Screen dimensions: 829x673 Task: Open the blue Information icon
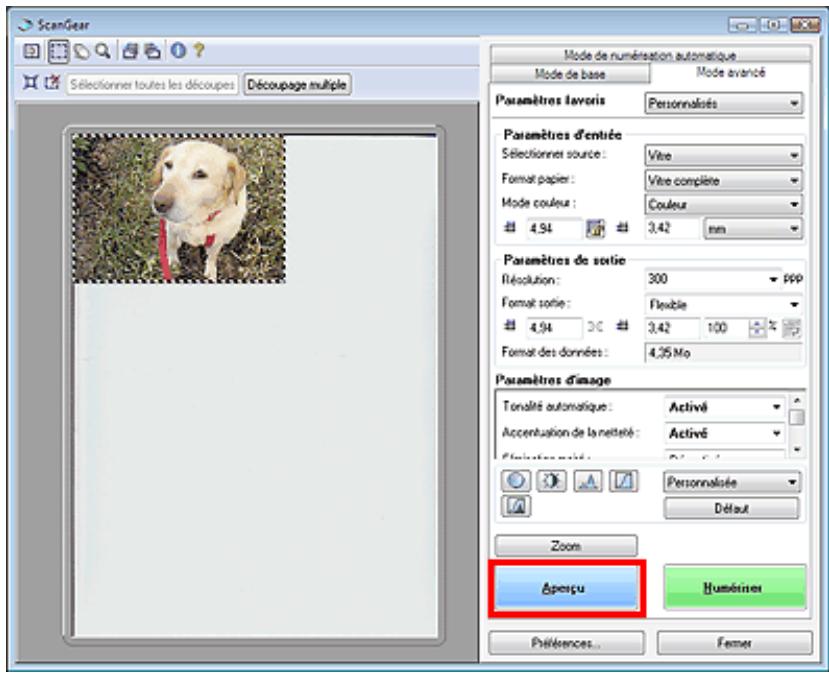point(178,51)
